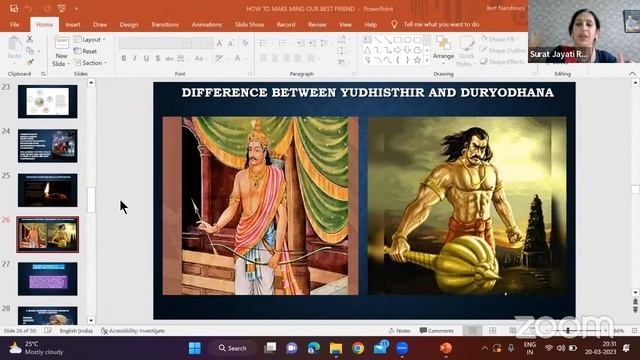Click the New Slide icon
640x360 pixels.
point(62,43)
